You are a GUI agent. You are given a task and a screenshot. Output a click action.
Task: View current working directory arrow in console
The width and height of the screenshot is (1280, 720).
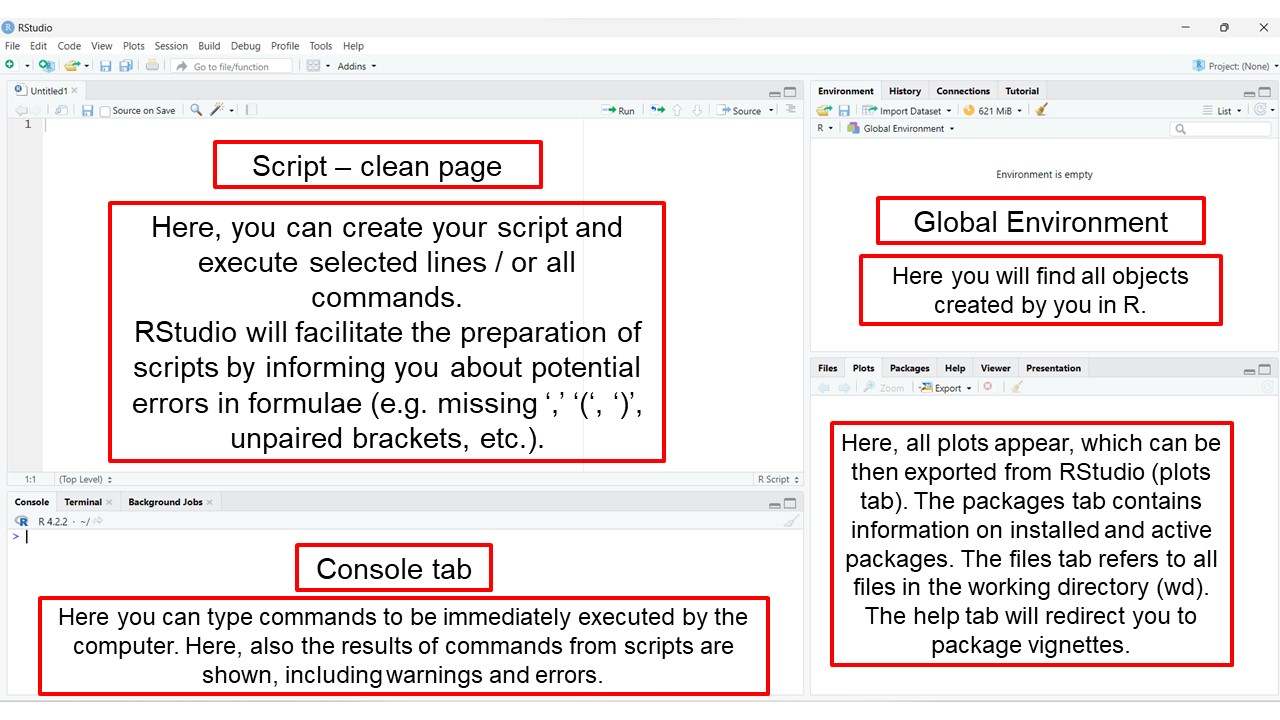[x=98, y=522]
